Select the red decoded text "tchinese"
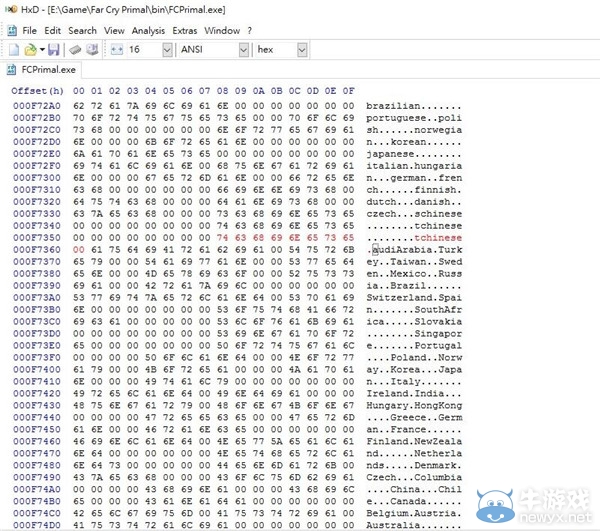Image resolution: width=600 pixels, height=531 pixels. point(438,238)
